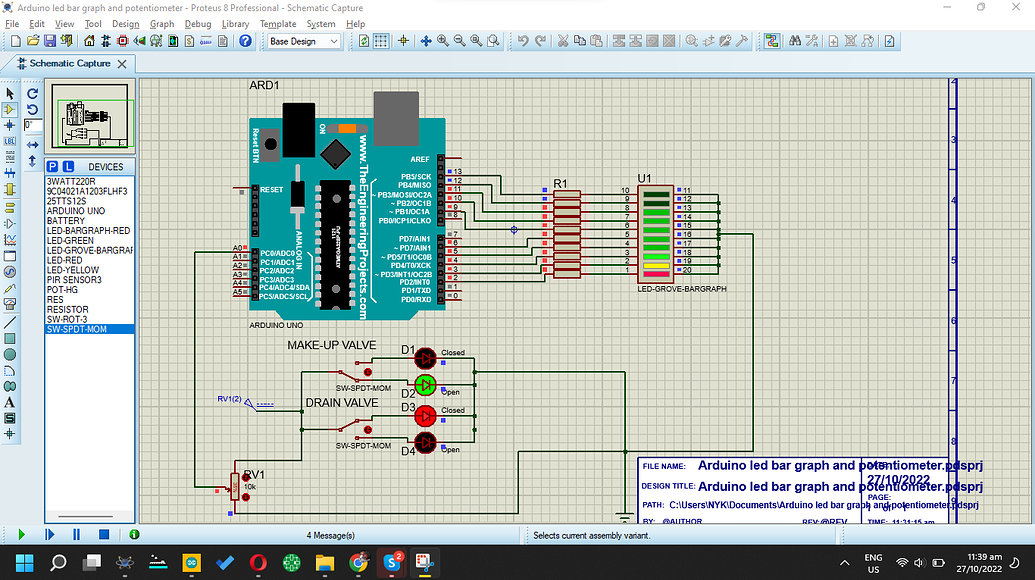Select the Junction dot mode tool

tap(10, 125)
